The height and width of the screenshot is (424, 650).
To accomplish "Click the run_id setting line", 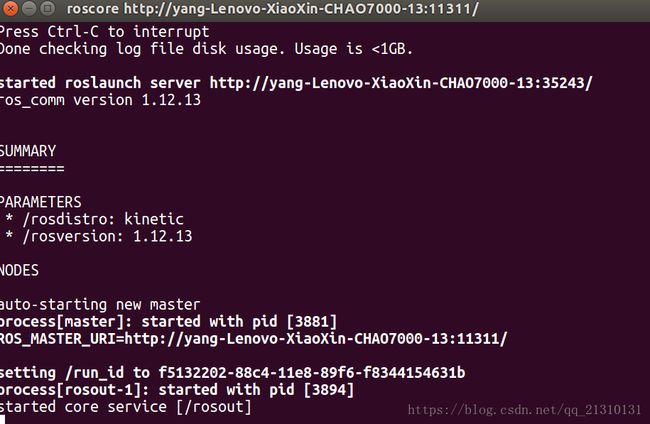I will pyautogui.click(x=233, y=373).
